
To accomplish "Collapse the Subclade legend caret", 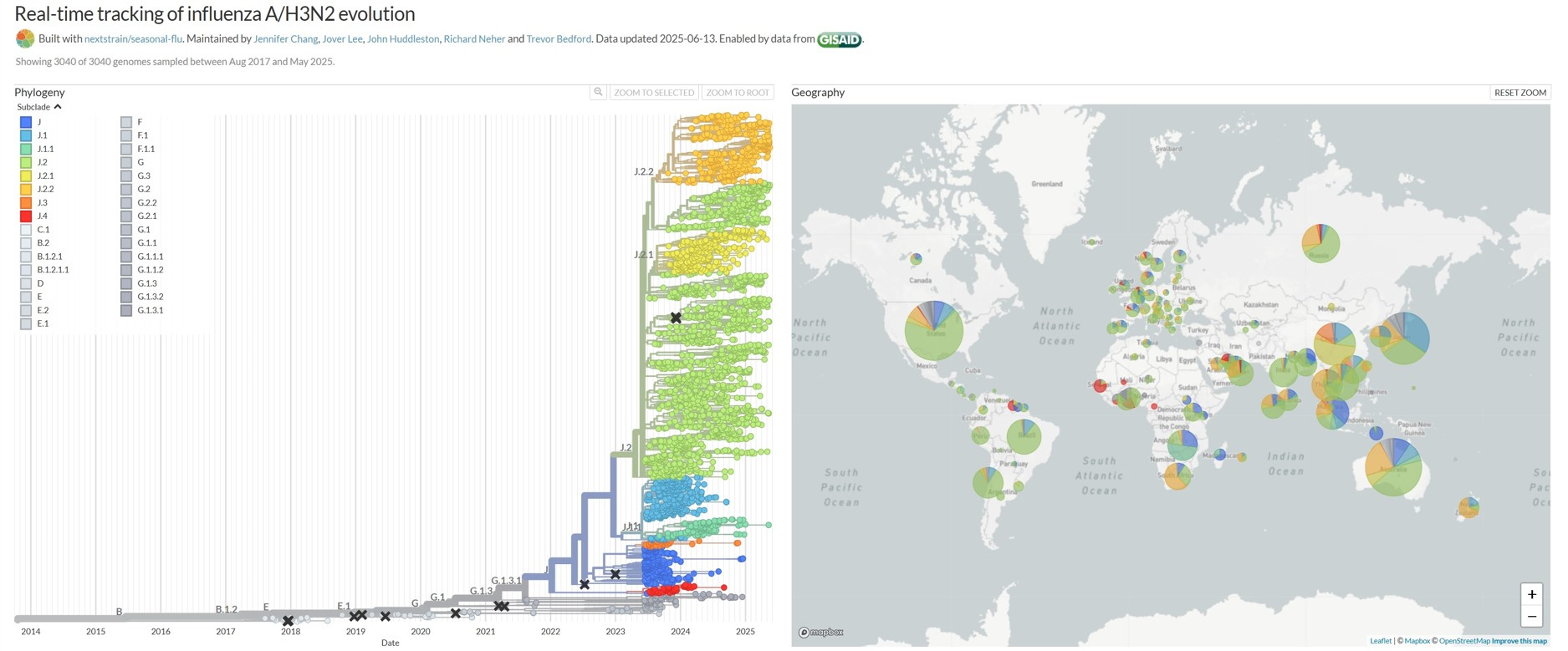I will (x=58, y=107).
